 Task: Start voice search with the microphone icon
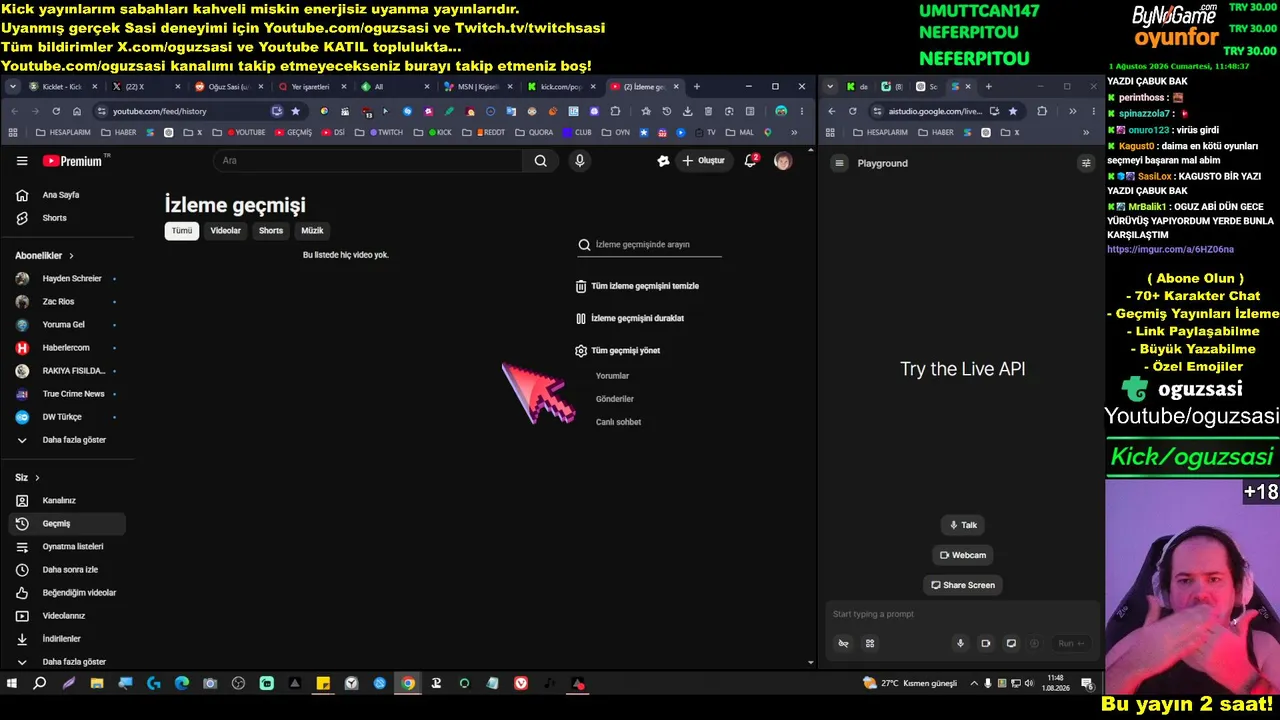[x=579, y=161]
